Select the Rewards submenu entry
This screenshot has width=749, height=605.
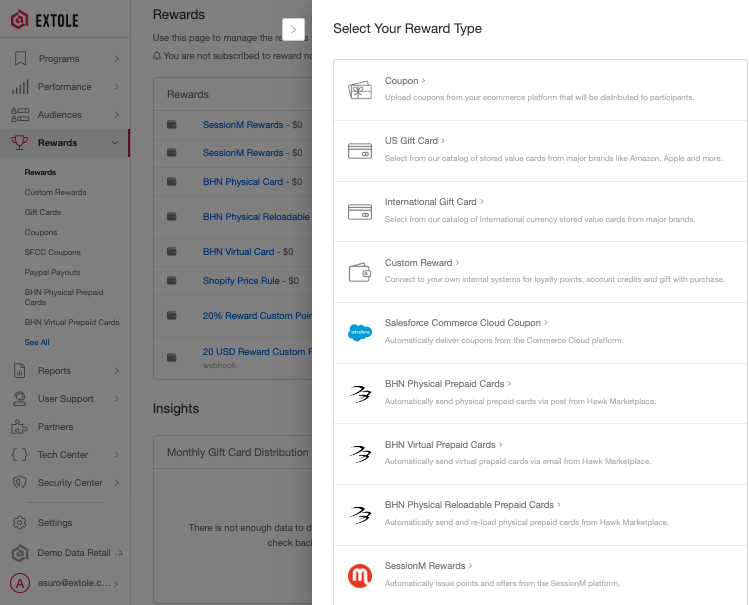click(40, 172)
